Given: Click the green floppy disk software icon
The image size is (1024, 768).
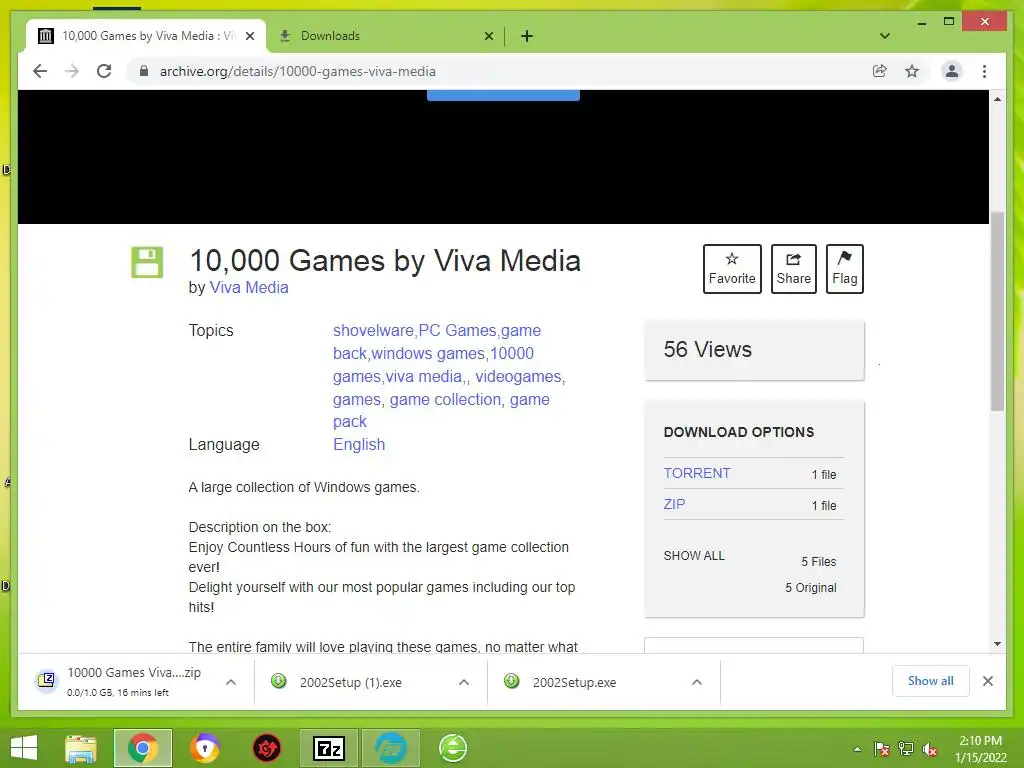Looking at the screenshot, I should pyautogui.click(x=147, y=262).
